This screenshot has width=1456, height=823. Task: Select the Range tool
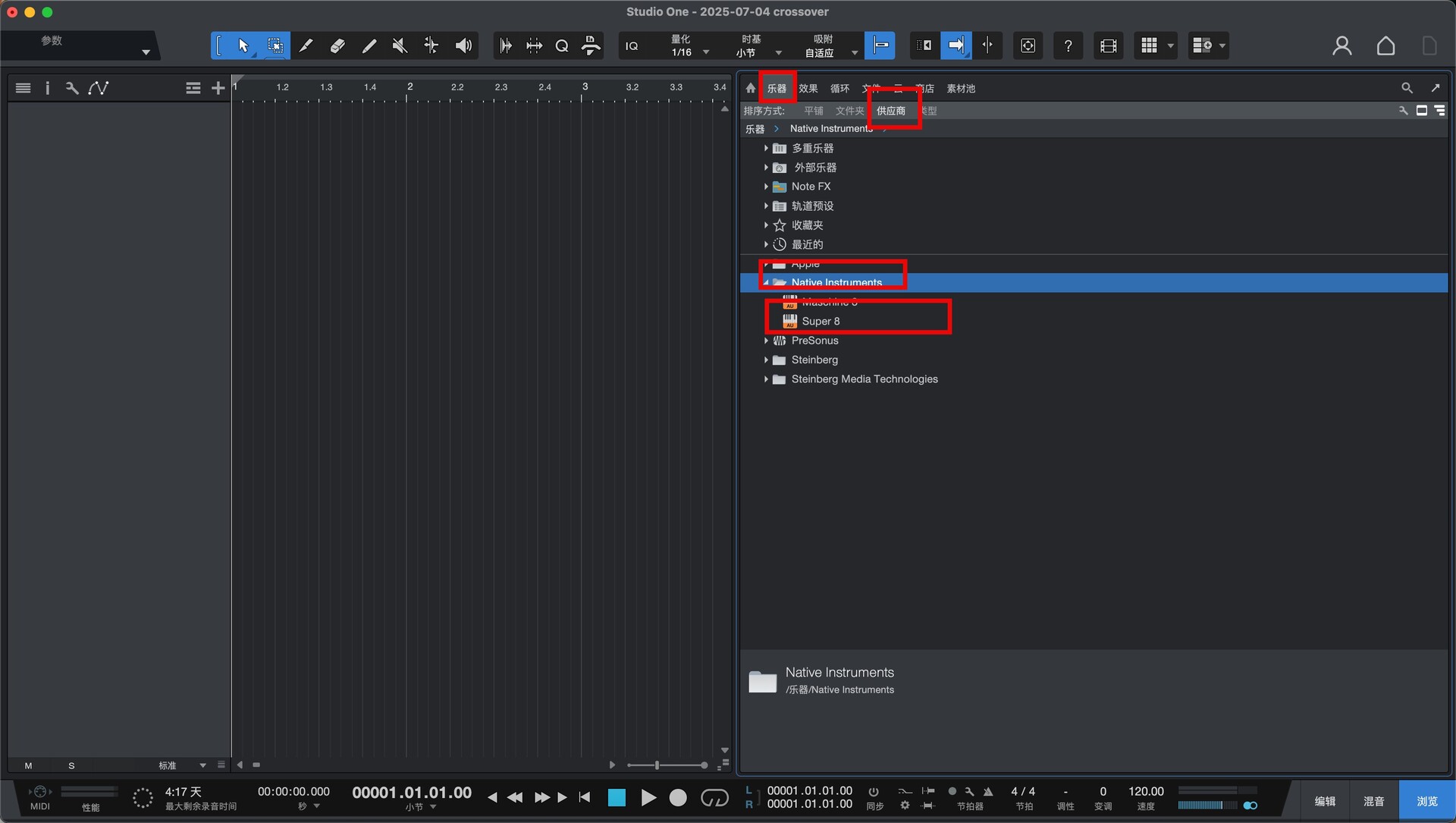(x=275, y=46)
